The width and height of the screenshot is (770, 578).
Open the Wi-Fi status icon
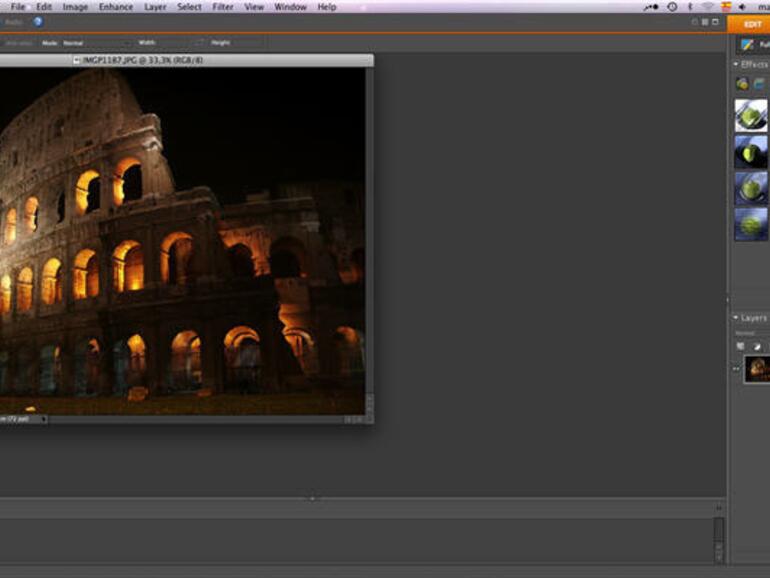click(706, 7)
